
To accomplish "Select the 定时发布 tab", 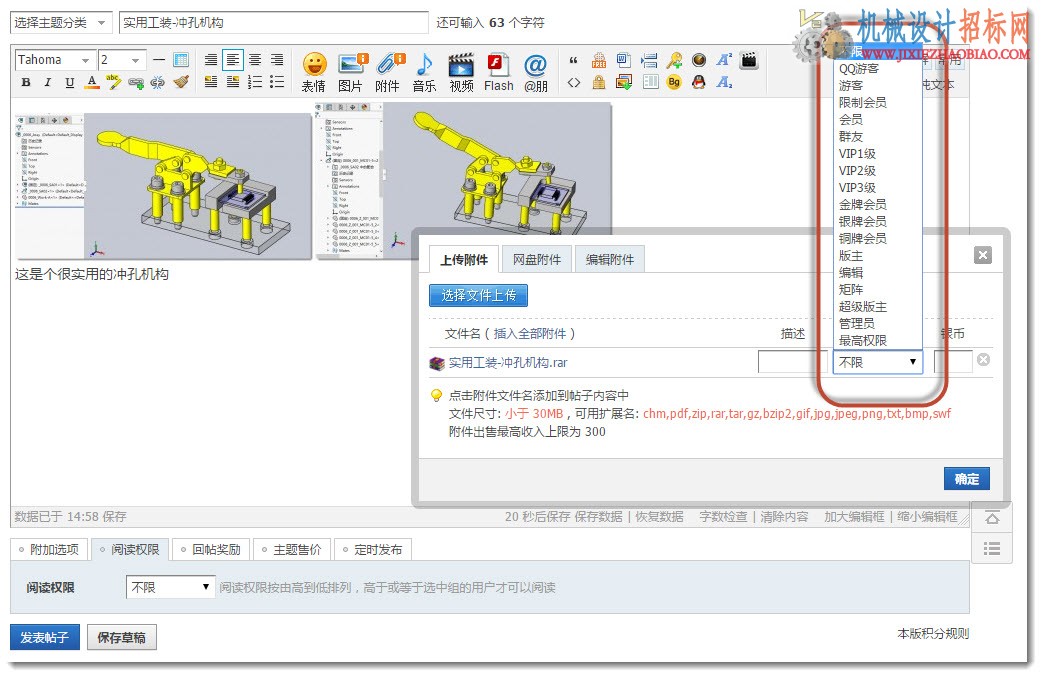I will coord(372,549).
